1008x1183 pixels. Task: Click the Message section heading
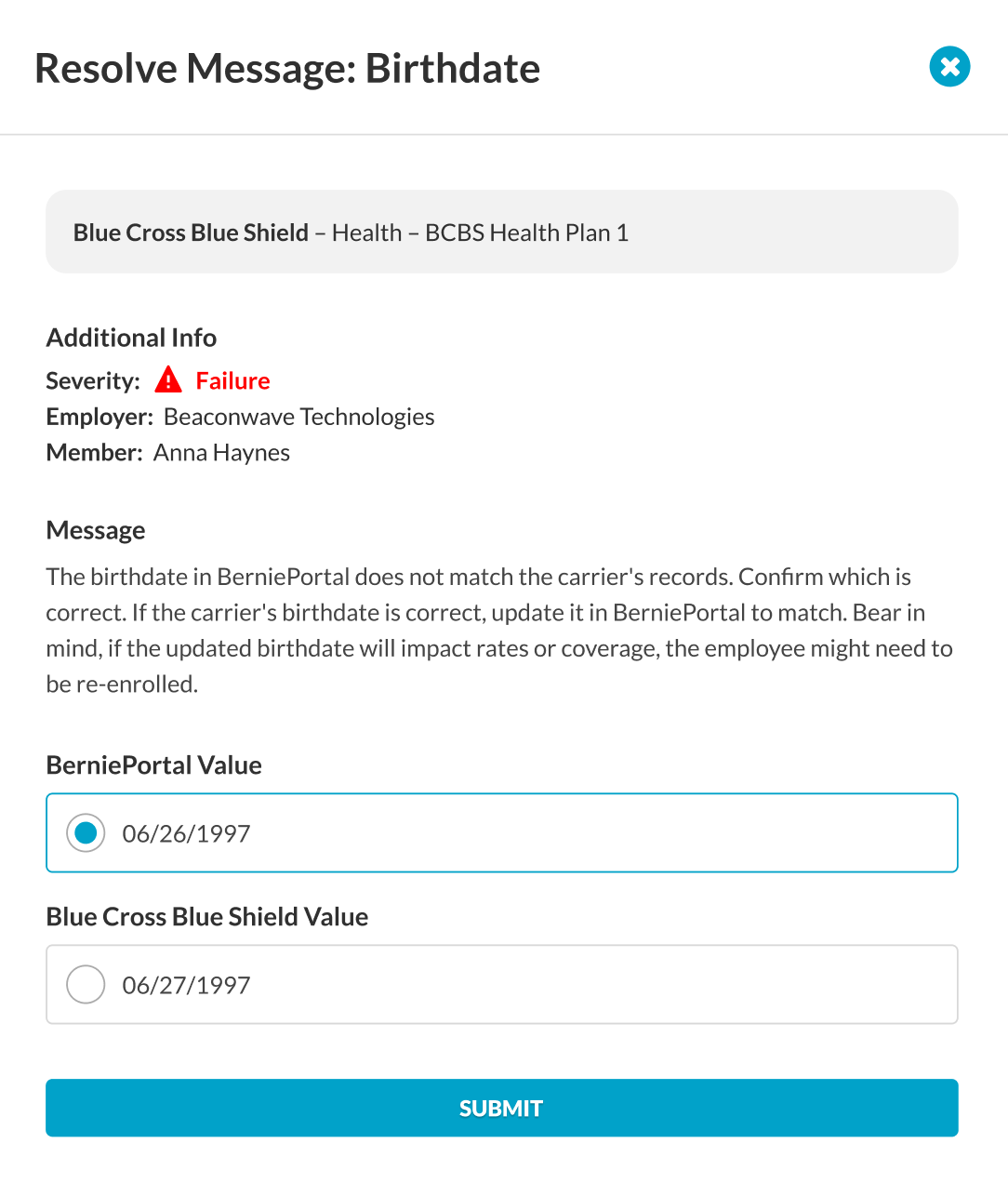click(96, 530)
